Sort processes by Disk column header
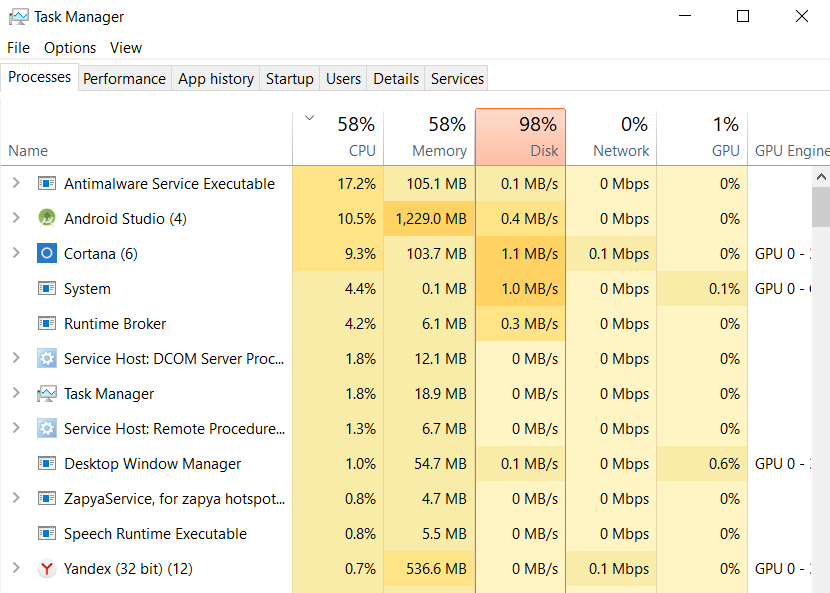The width and height of the screenshot is (830, 593). pos(520,138)
